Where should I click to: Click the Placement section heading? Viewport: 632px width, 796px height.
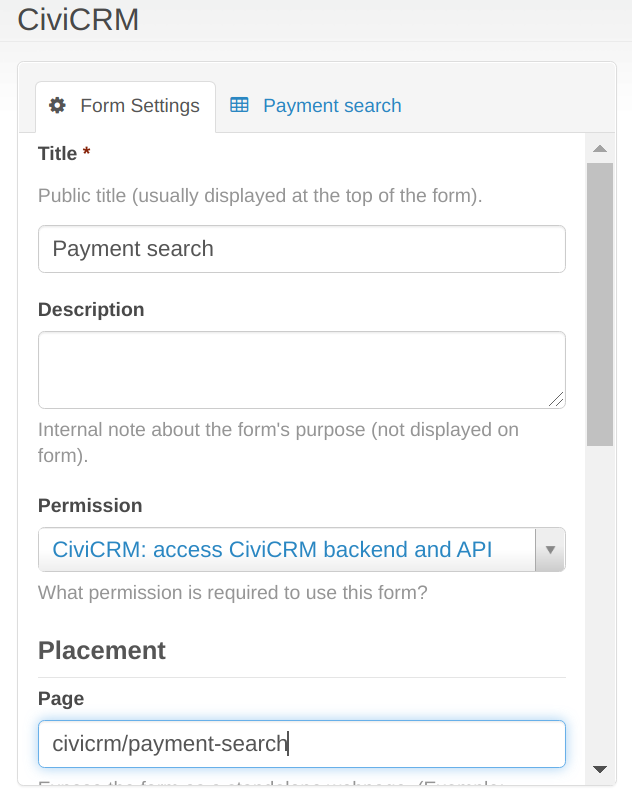[x=102, y=650]
